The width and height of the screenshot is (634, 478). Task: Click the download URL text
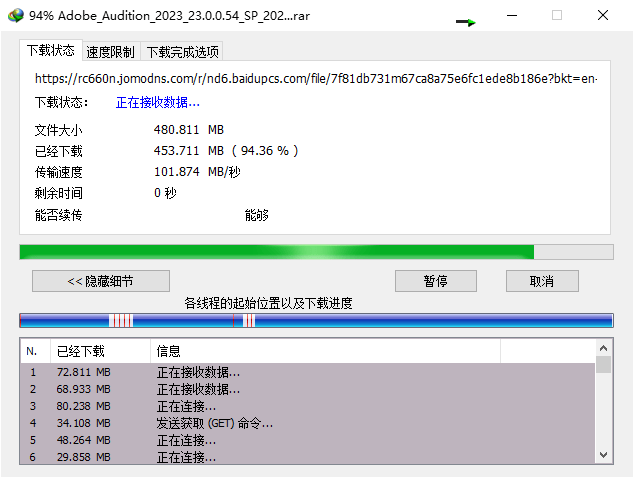316,78
